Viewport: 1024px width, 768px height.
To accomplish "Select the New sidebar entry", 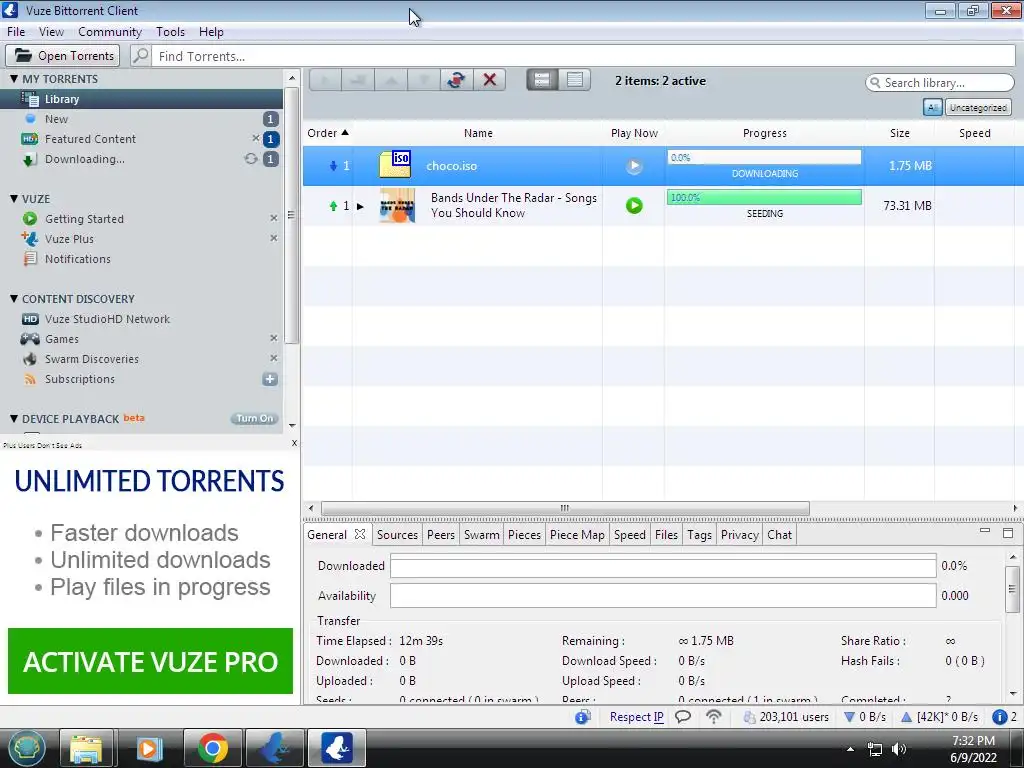I will [x=141, y=119].
